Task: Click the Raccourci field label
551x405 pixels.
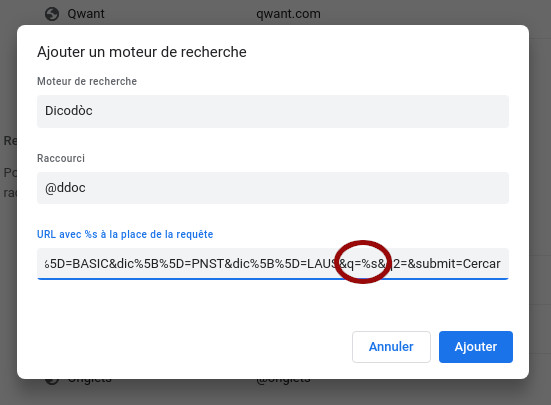Action: click(x=61, y=158)
